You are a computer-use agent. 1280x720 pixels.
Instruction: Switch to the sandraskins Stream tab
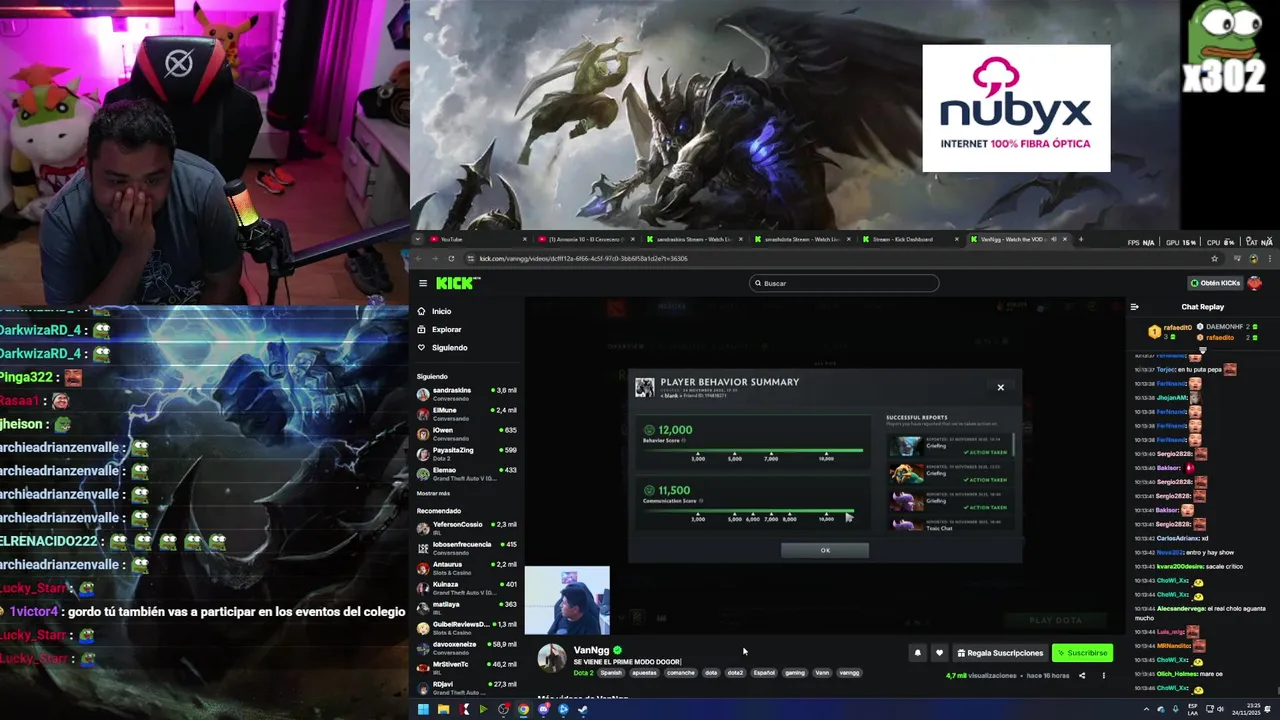coord(693,239)
